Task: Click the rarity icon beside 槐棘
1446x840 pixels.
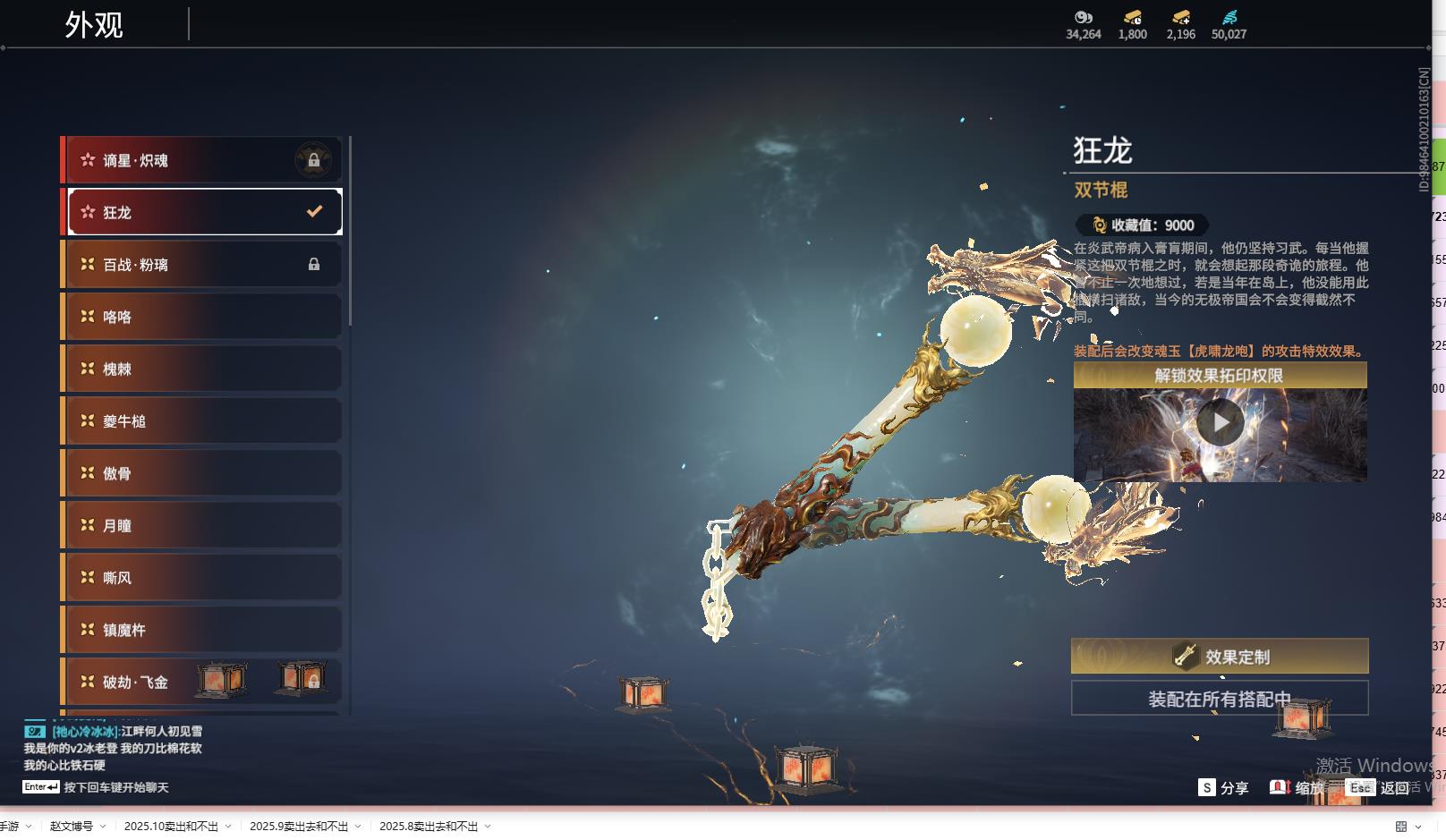Action: pyautogui.click(x=88, y=368)
